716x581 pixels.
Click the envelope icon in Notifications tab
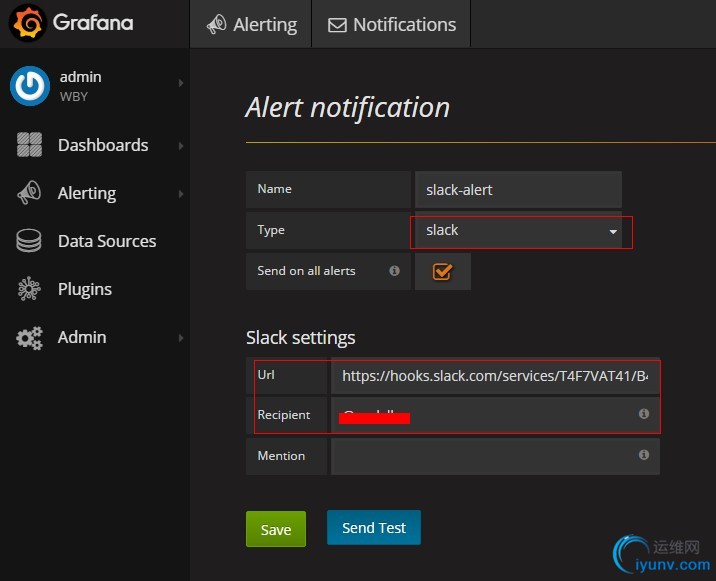(337, 25)
